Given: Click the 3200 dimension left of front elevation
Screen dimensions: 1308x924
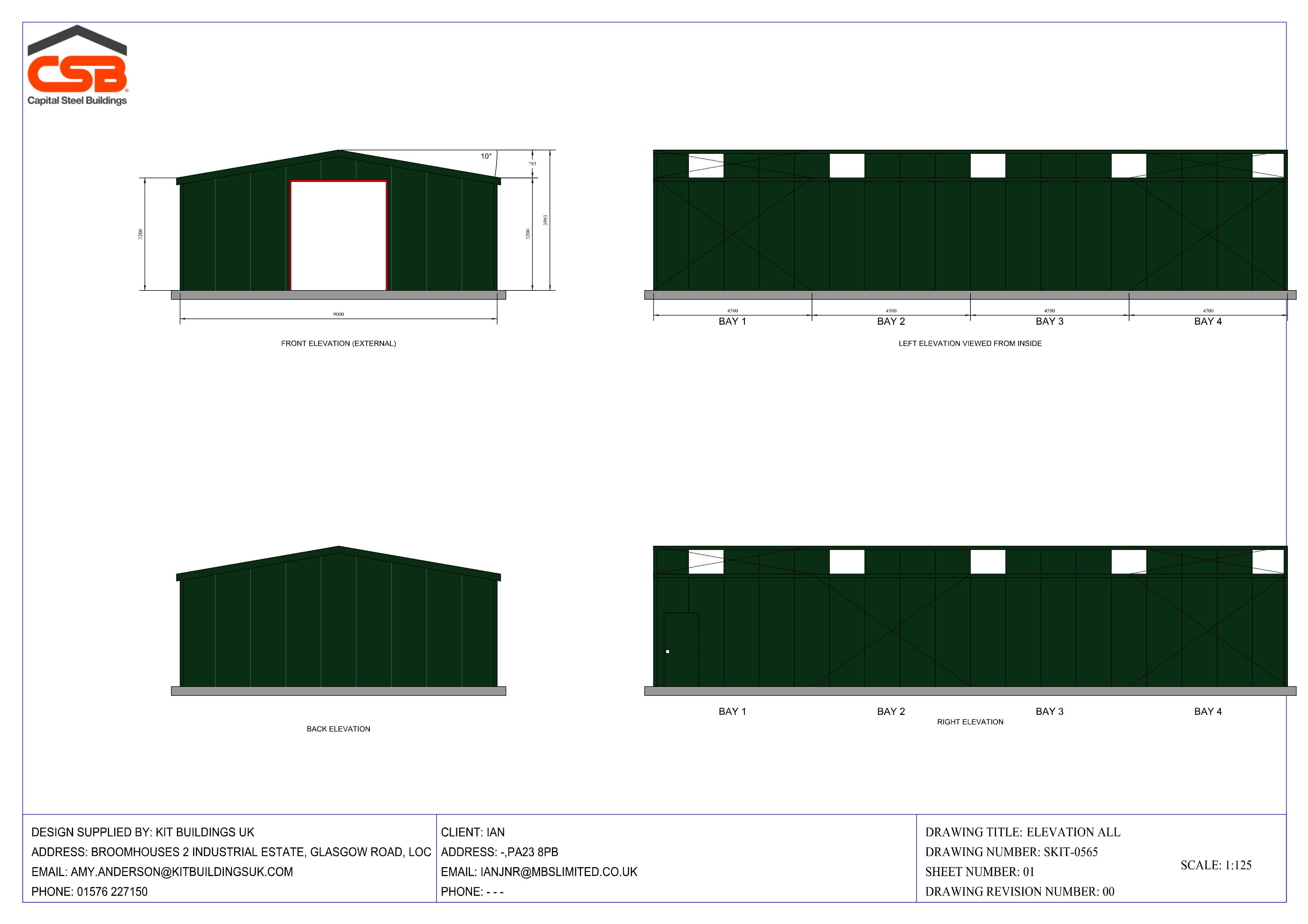Looking at the screenshot, I should [x=140, y=234].
